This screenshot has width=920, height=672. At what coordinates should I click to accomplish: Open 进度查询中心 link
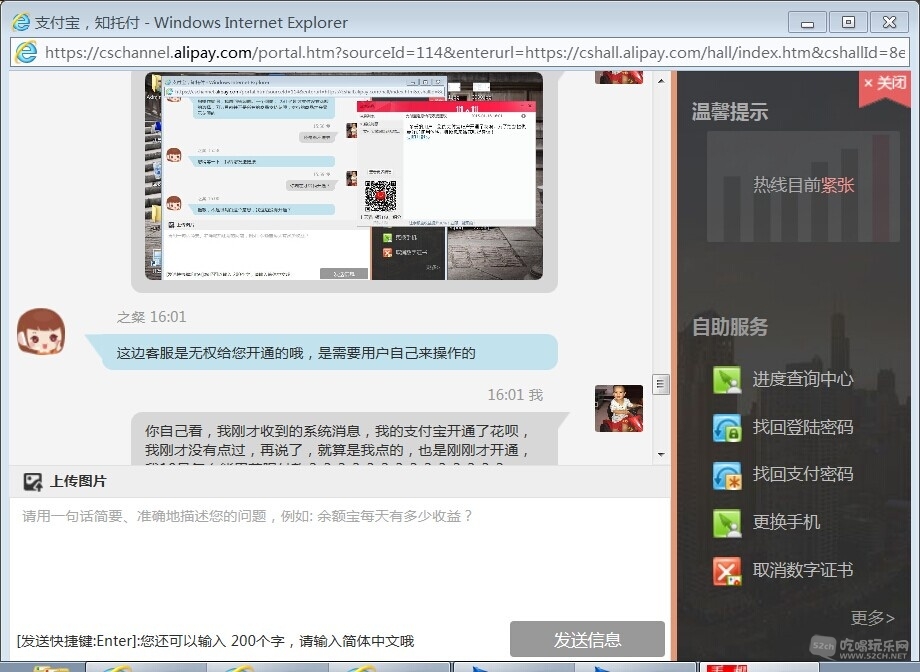click(x=803, y=379)
